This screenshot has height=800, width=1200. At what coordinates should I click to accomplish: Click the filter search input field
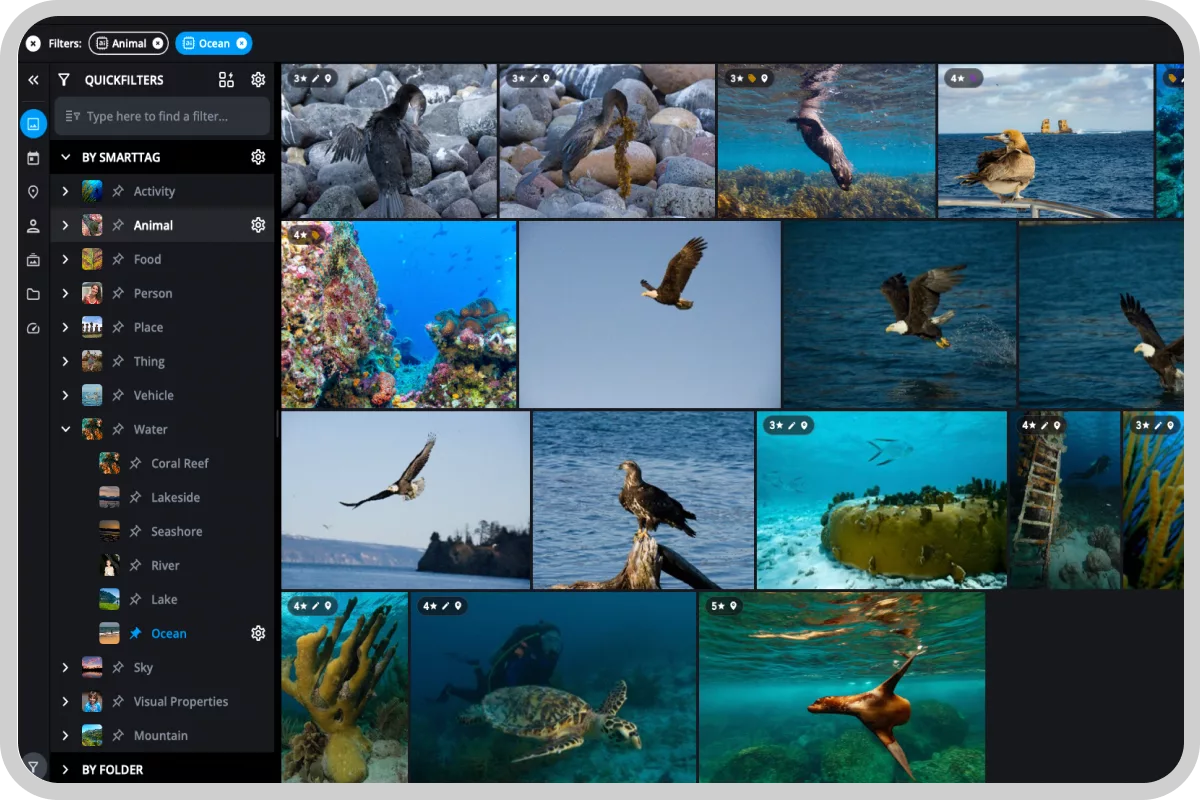165,116
